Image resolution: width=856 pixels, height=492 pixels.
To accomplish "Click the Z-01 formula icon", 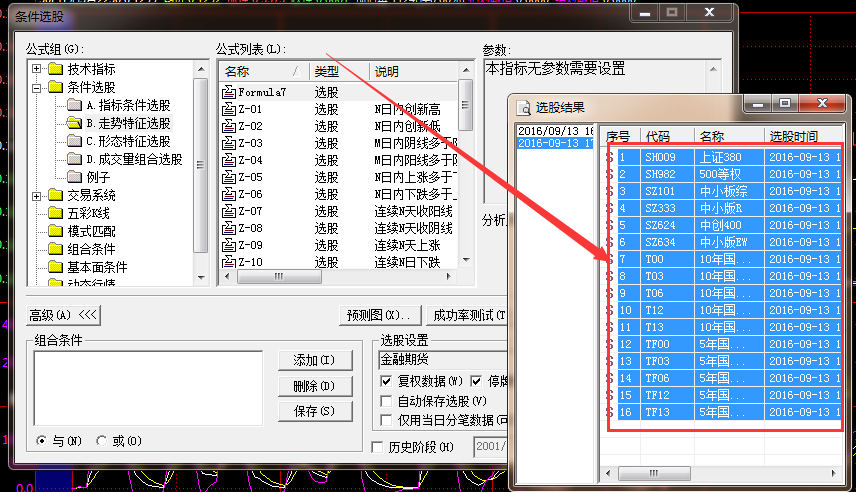I will coord(228,109).
